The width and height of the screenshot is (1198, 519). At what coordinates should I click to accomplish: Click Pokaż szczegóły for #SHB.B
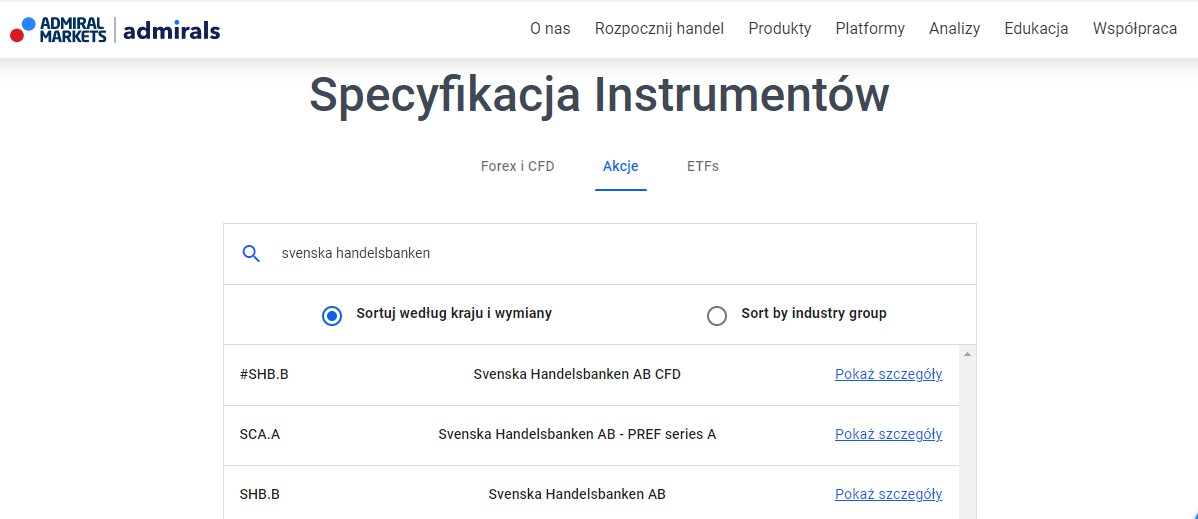pos(889,375)
